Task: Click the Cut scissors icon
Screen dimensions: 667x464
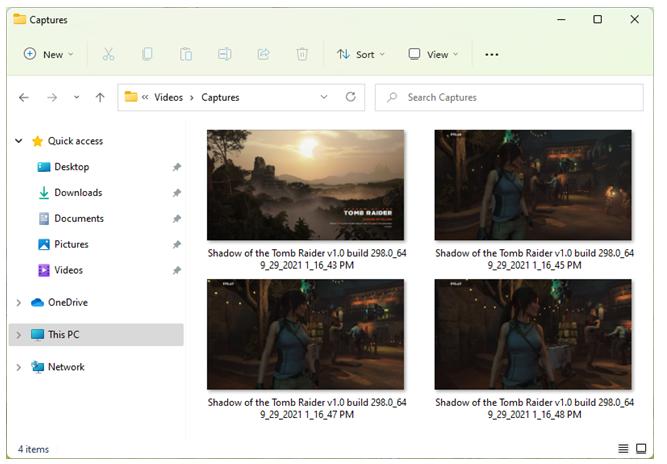Action: 108,54
